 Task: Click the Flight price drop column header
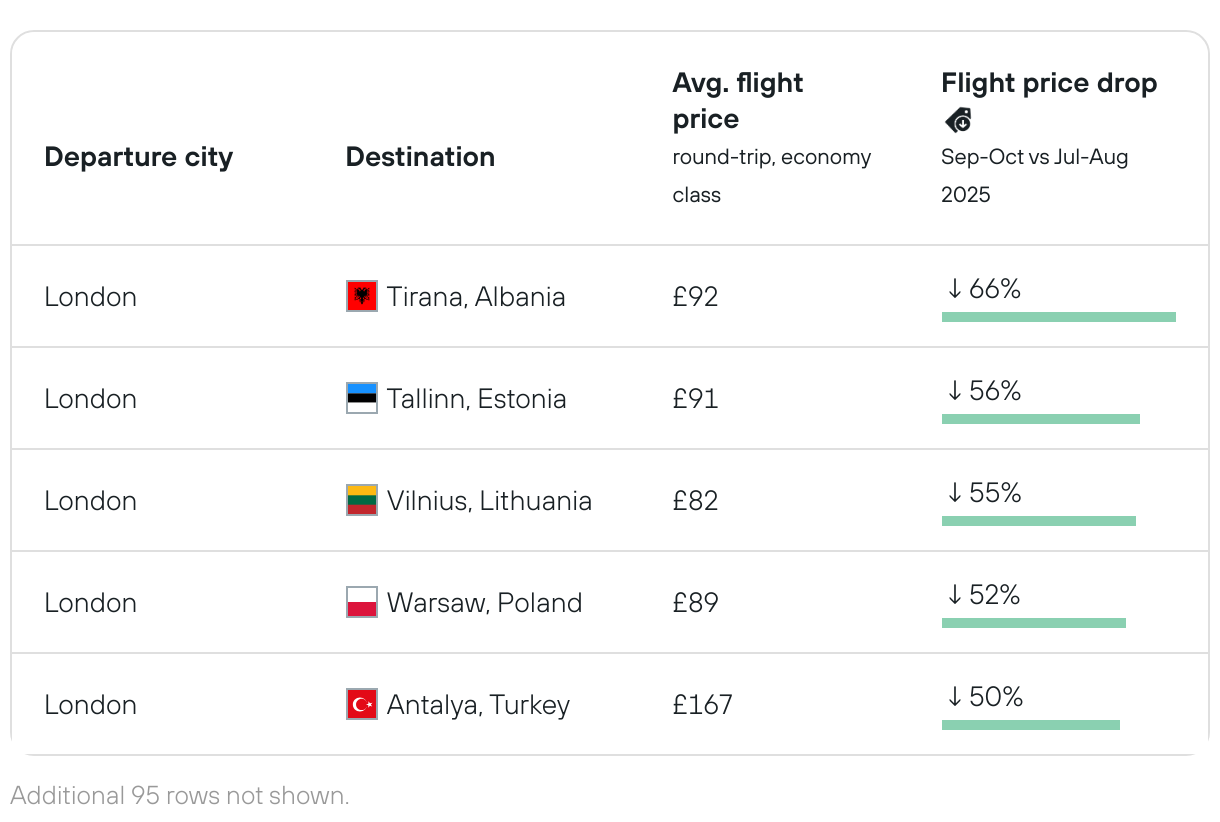click(x=1048, y=84)
